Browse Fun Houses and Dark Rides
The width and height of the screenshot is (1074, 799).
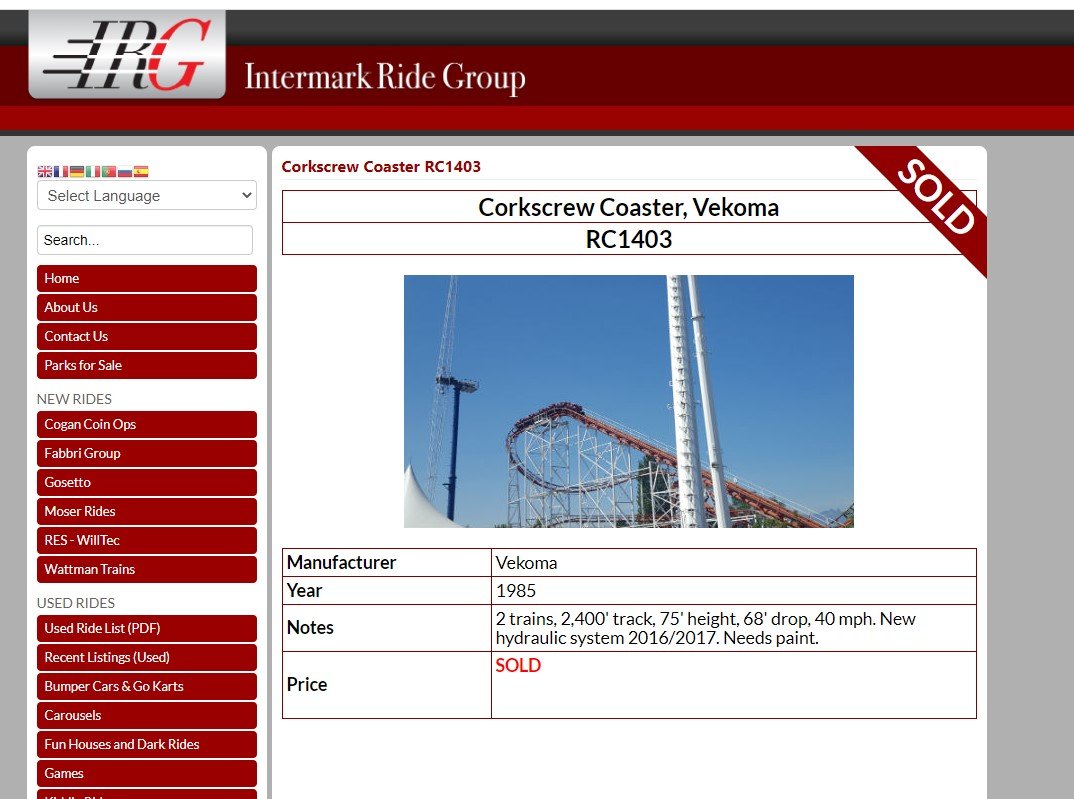point(147,744)
